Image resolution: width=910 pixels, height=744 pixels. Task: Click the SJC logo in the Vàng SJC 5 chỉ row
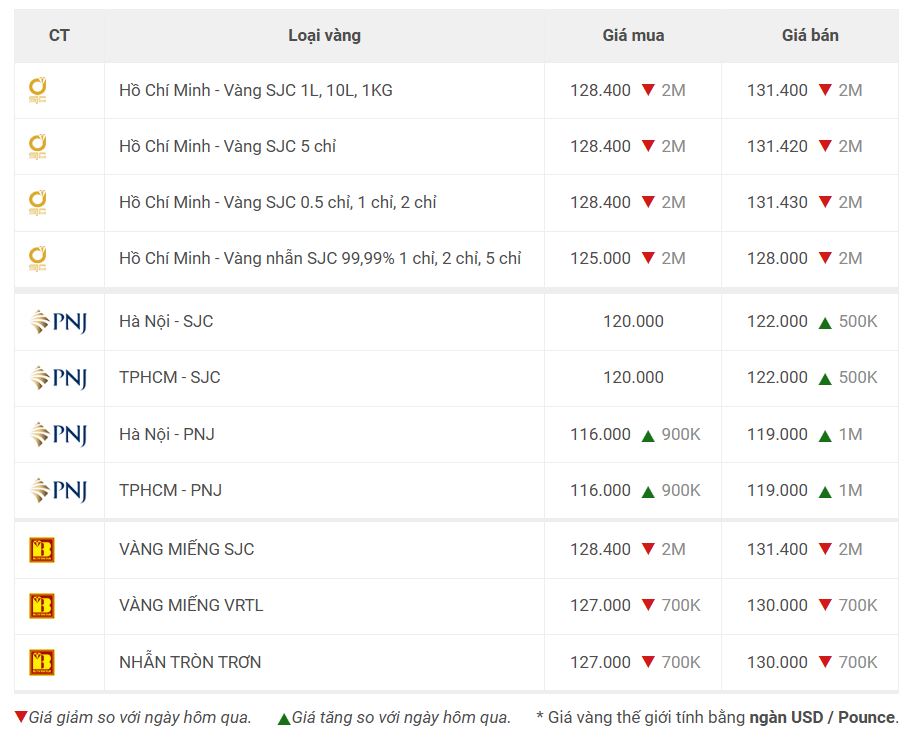click(38, 146)
